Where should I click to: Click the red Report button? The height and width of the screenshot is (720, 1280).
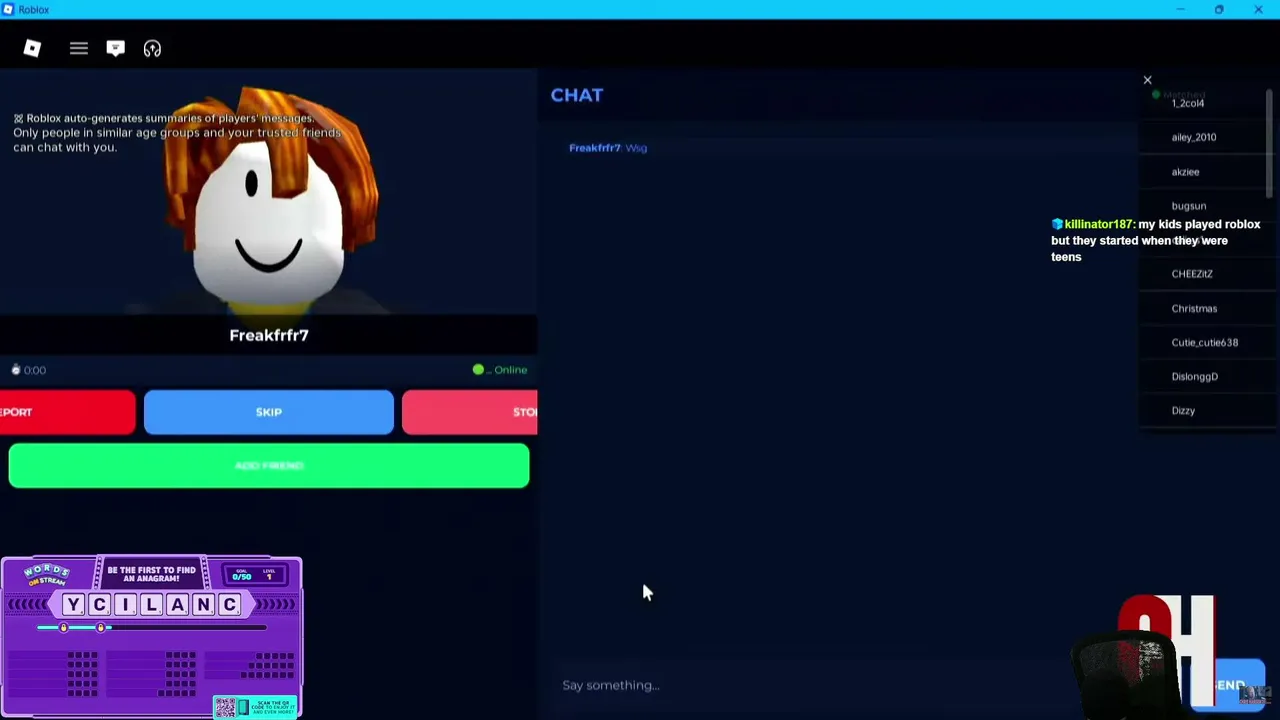coord(68,412)
